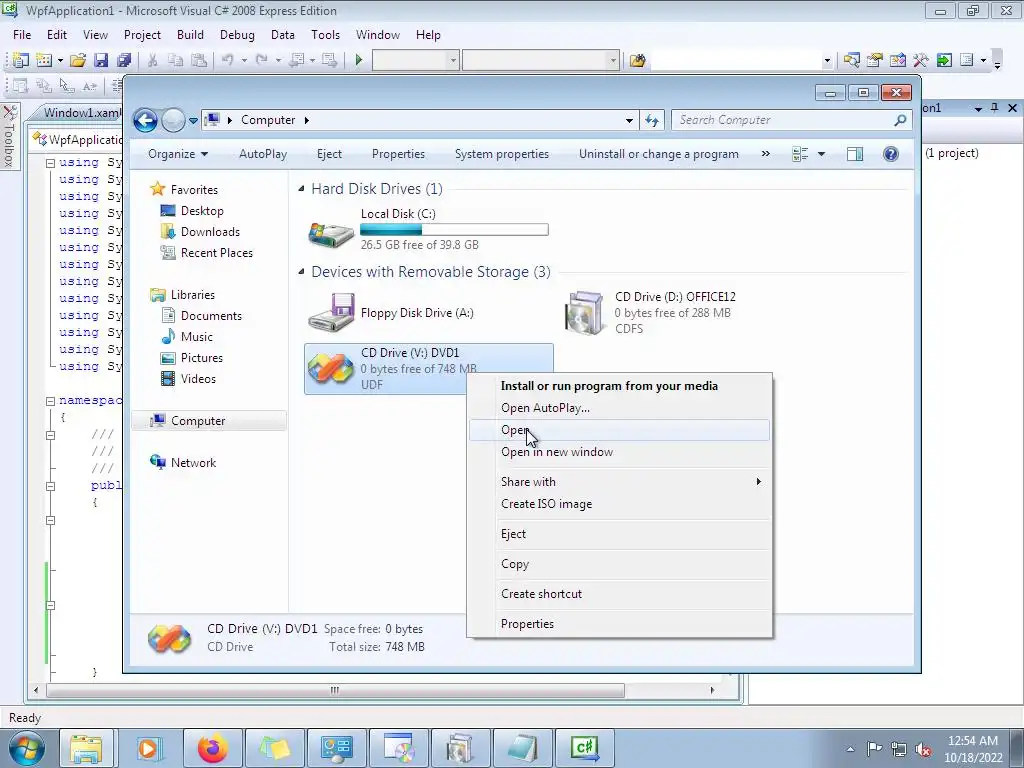Choose Open in new window
1024x768 pixels.
(x=619, y=452)
